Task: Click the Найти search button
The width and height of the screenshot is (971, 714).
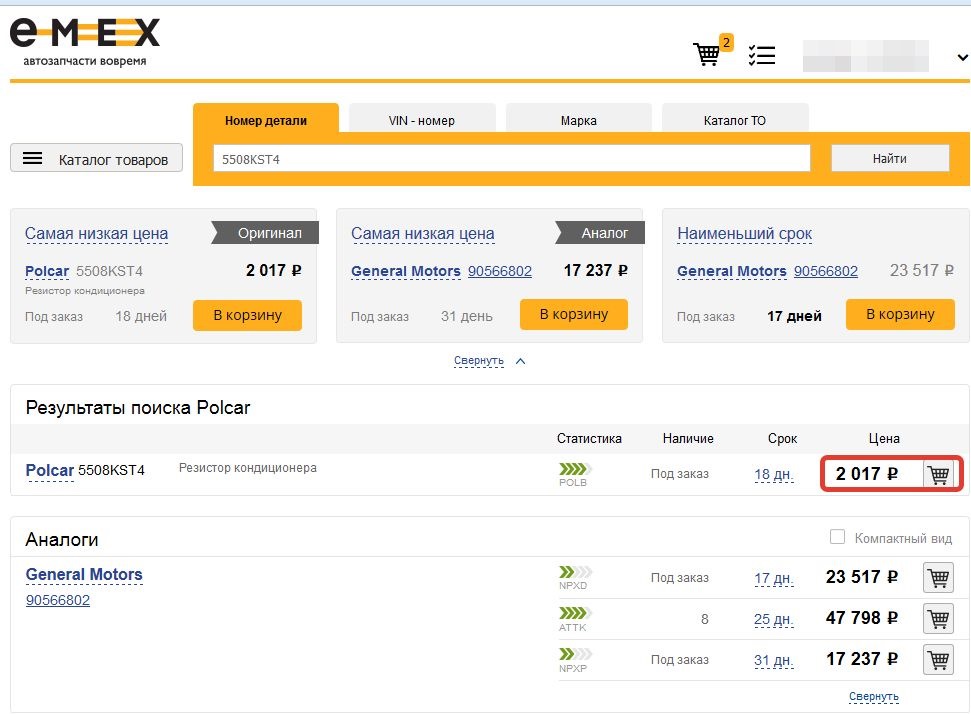Action: [x=890, y=158]
